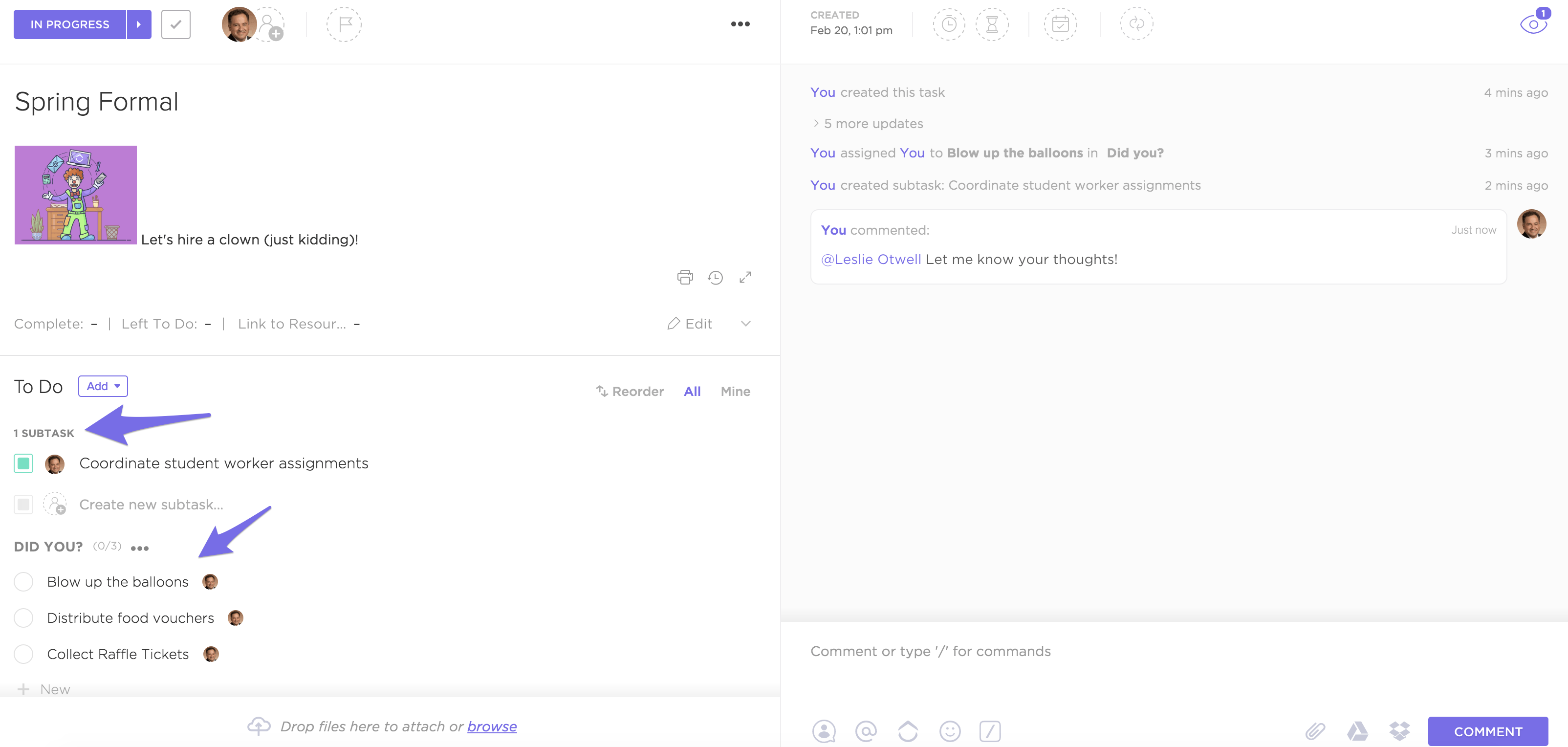Open Coordinate student worker assignments subtask

coord(223,463)
